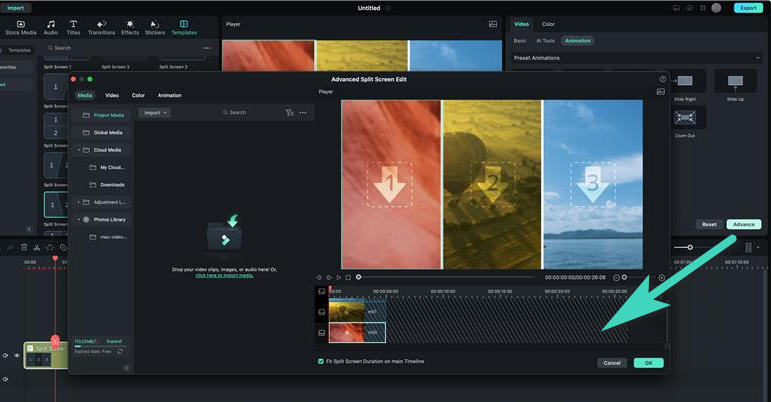The image size is (771, 402).
Task: Open the Stickers library
Action: point(154,28)
